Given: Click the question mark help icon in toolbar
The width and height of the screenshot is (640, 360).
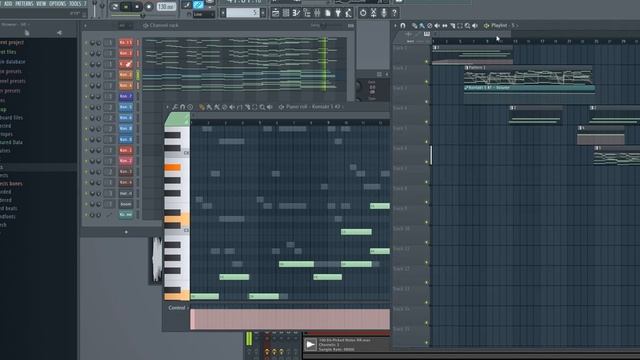Looking at the screenshot, I should (x=394, y=13).
